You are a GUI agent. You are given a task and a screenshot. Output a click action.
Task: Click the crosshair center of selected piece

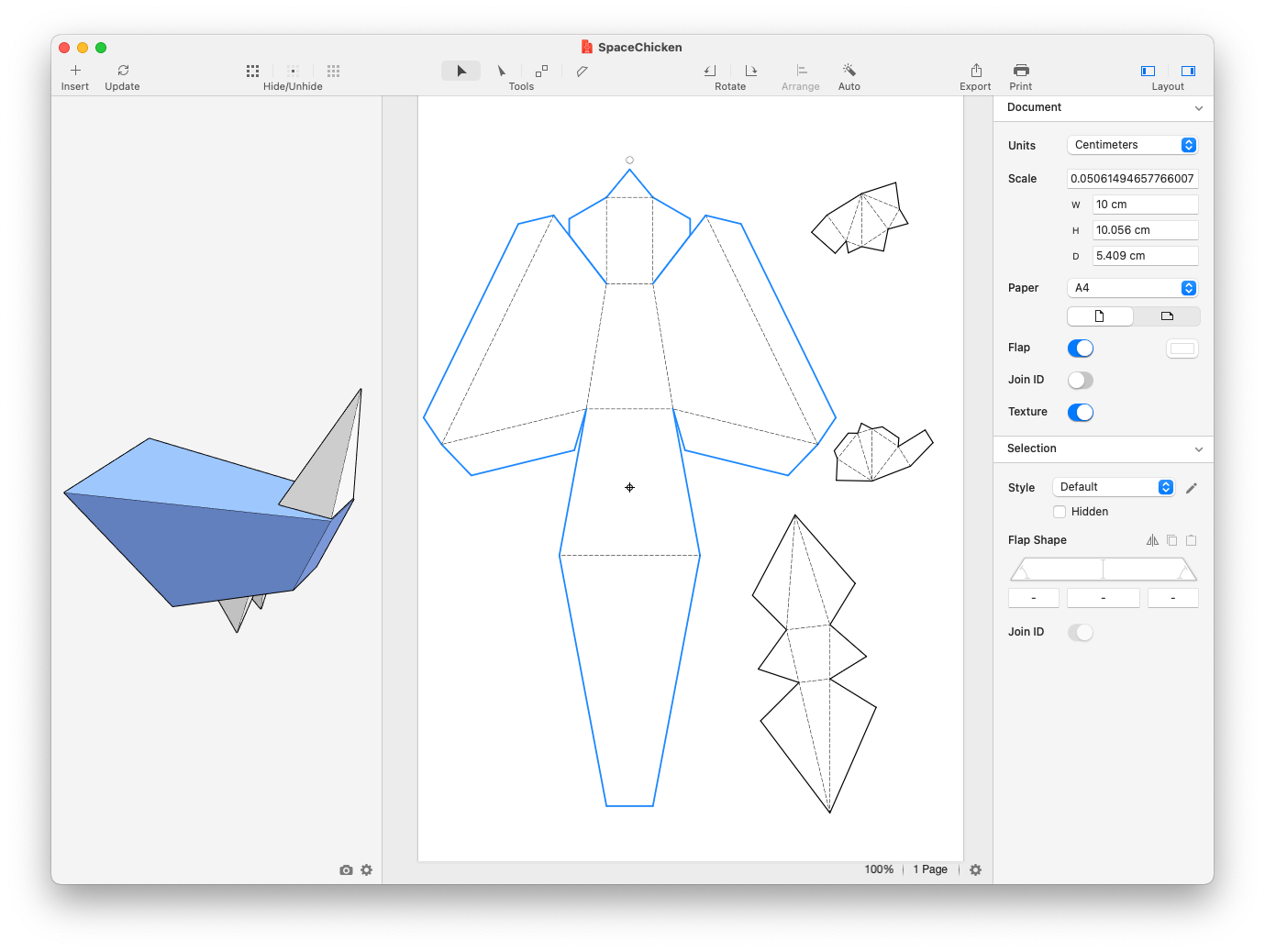(x=629, y=488)
